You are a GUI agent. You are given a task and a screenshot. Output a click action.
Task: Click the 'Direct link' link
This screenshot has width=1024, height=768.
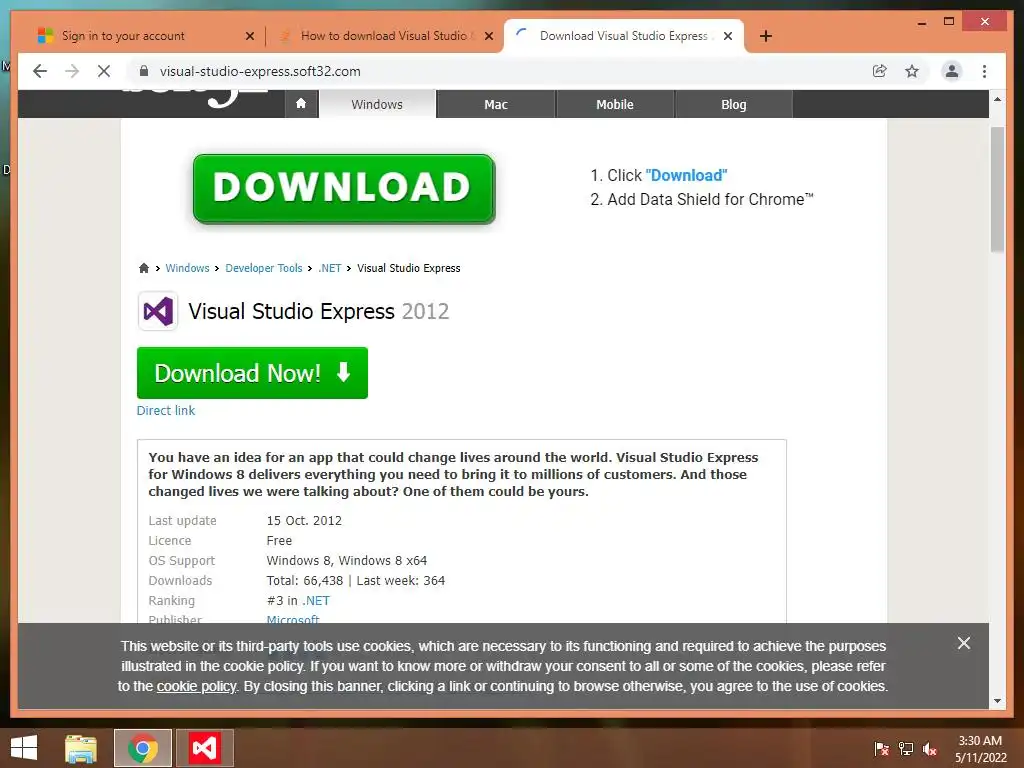(166, 410)
